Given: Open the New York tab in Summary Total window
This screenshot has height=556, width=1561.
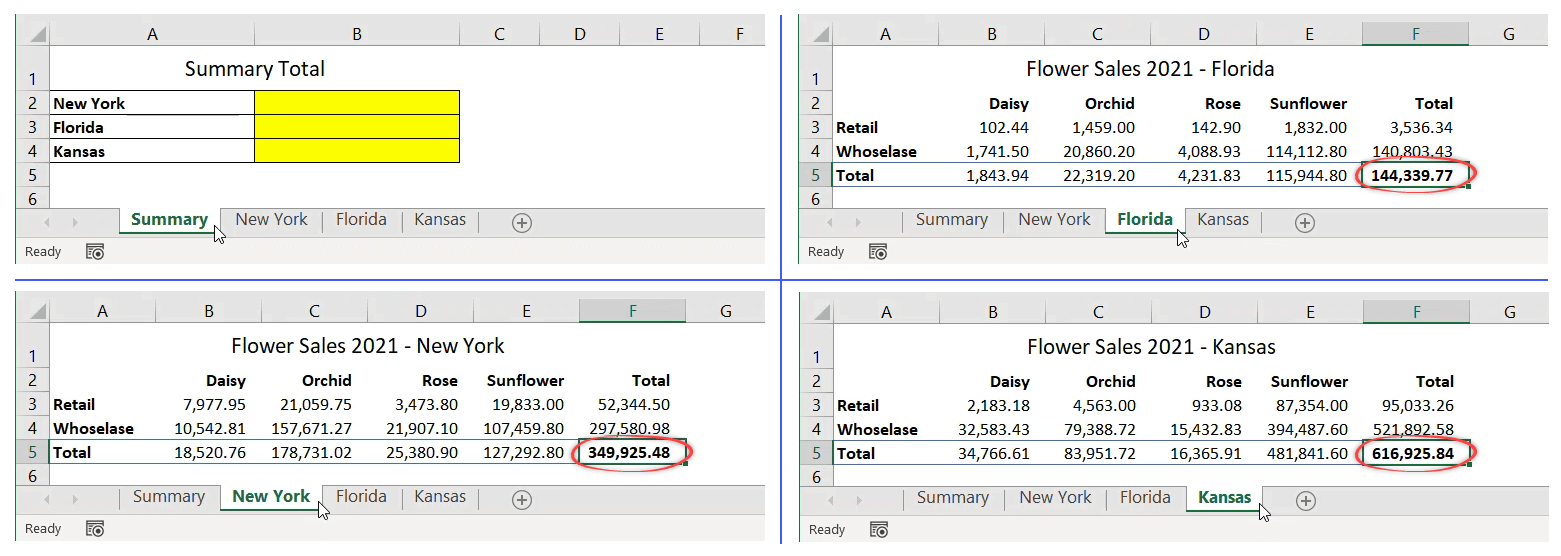Looking at the screenshot, I should pyautogui.click(x=271, y=220).
